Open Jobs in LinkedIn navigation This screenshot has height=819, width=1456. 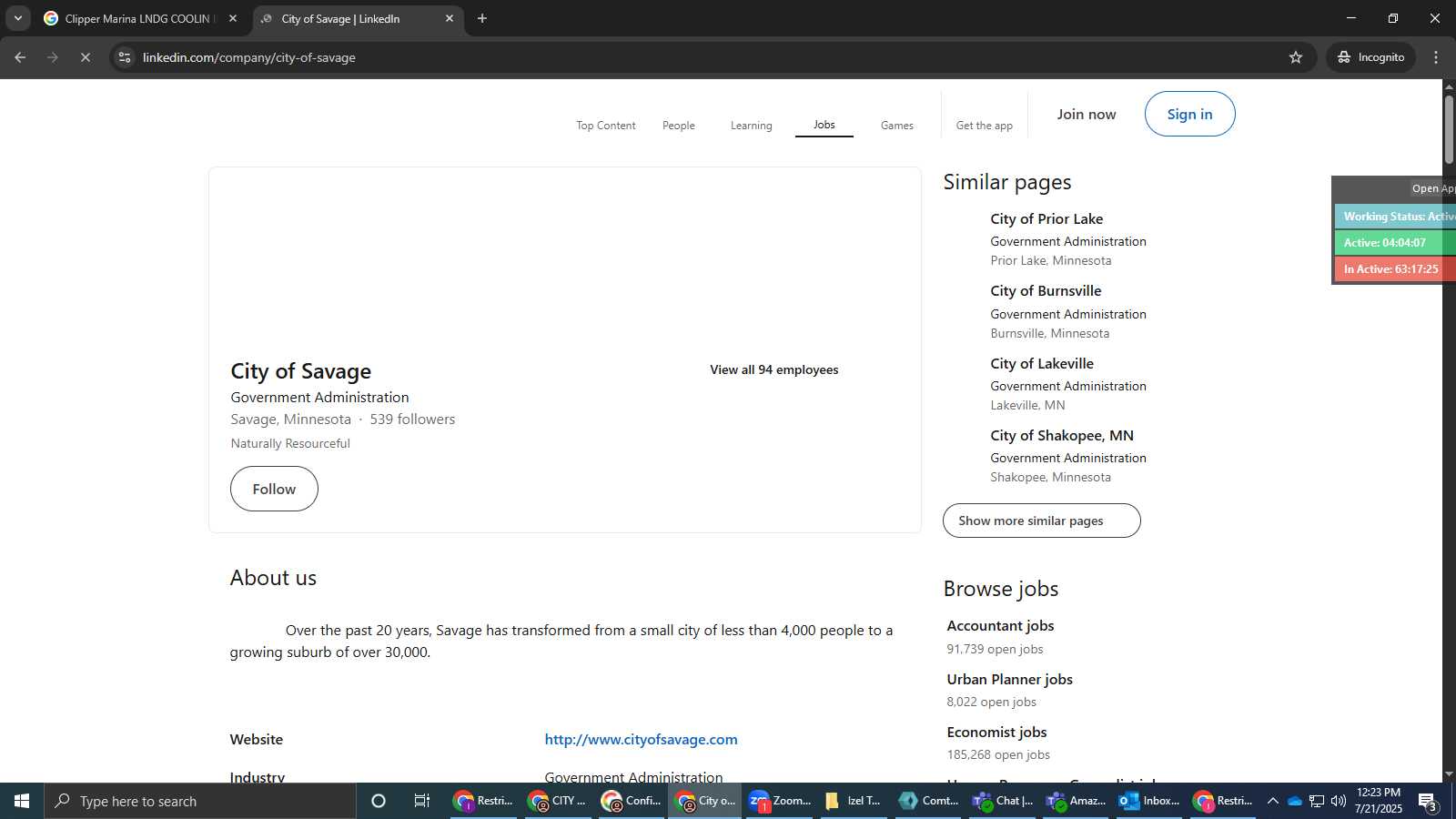[824, 125]
